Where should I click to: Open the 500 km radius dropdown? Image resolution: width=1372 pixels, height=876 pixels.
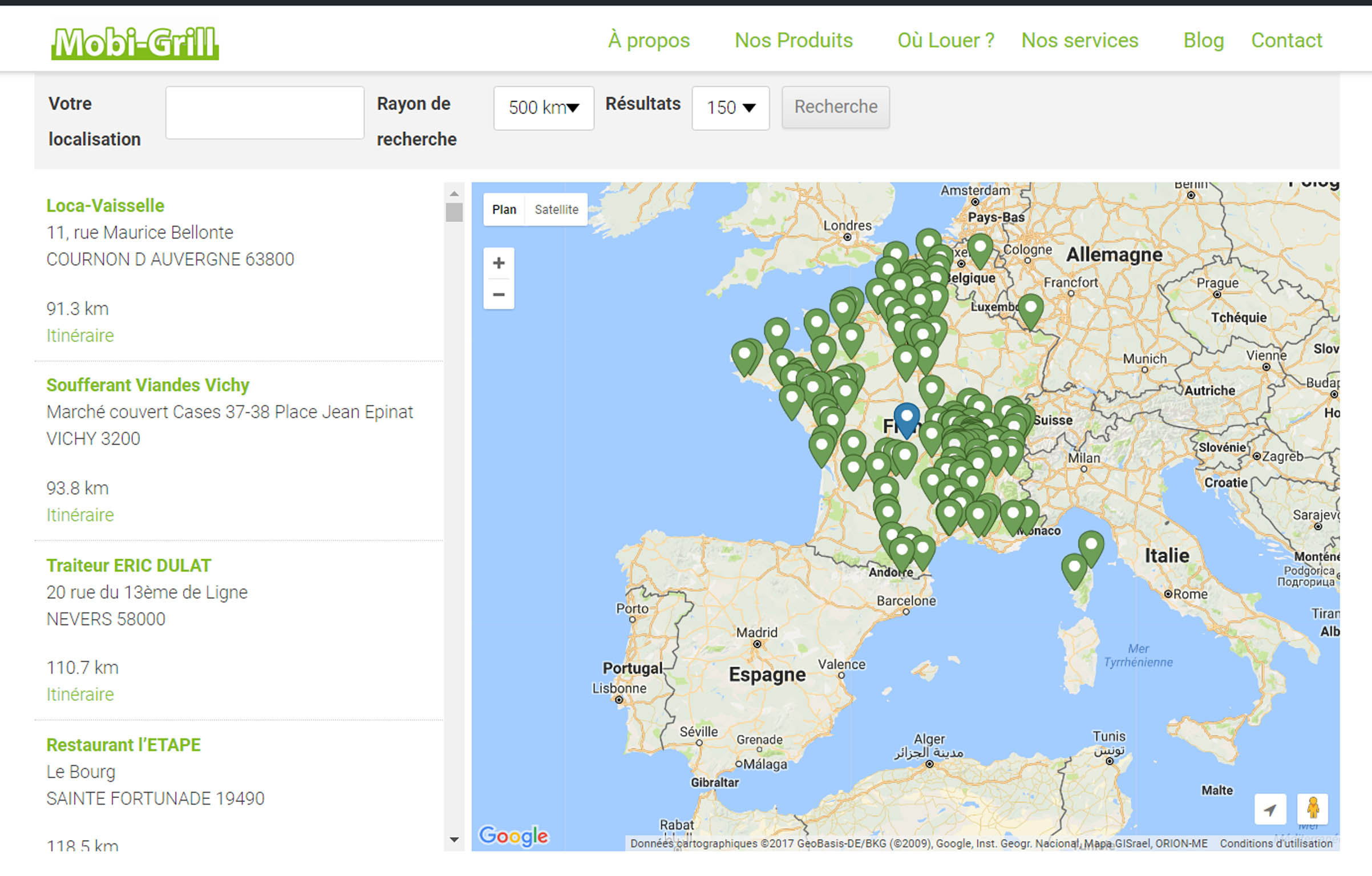click(544, 108)
